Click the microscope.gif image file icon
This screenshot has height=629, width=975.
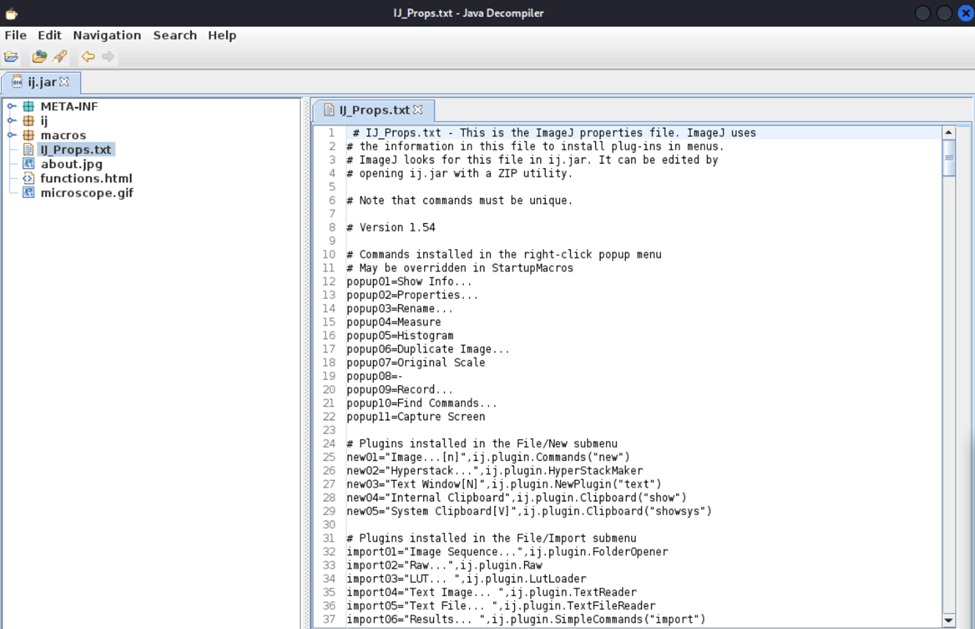pos(29,192)
